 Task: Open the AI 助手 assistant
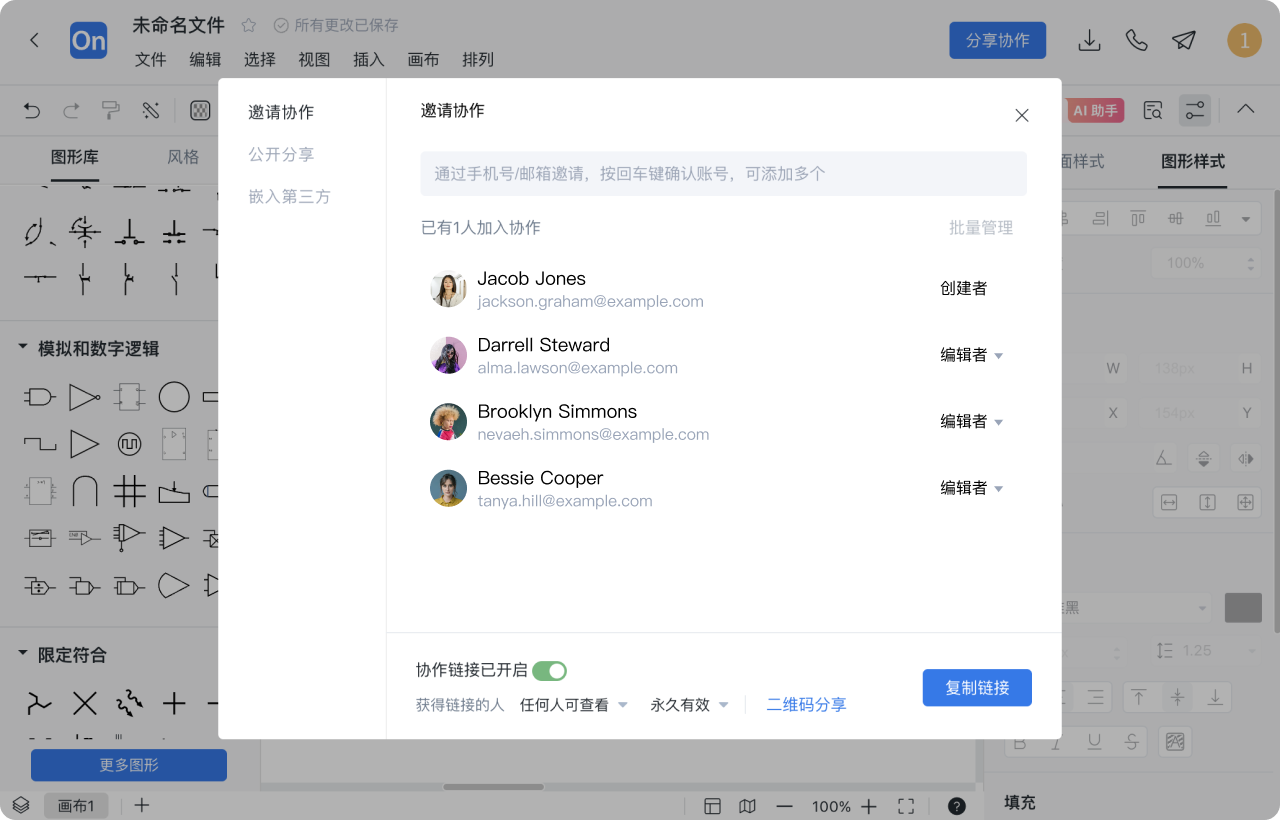(1094, 110)
